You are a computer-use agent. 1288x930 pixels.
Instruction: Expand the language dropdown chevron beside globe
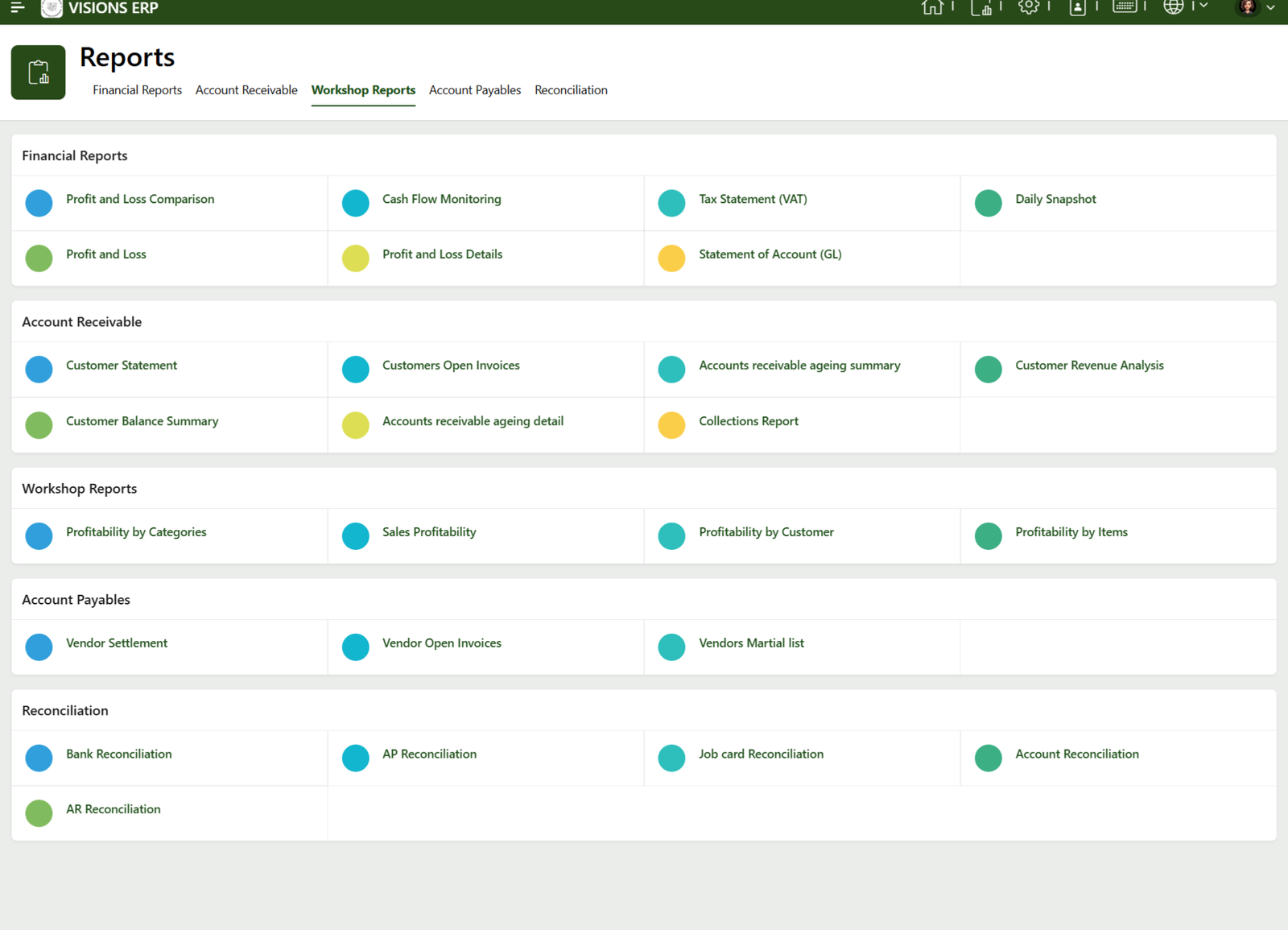[x=1204, y=6]
